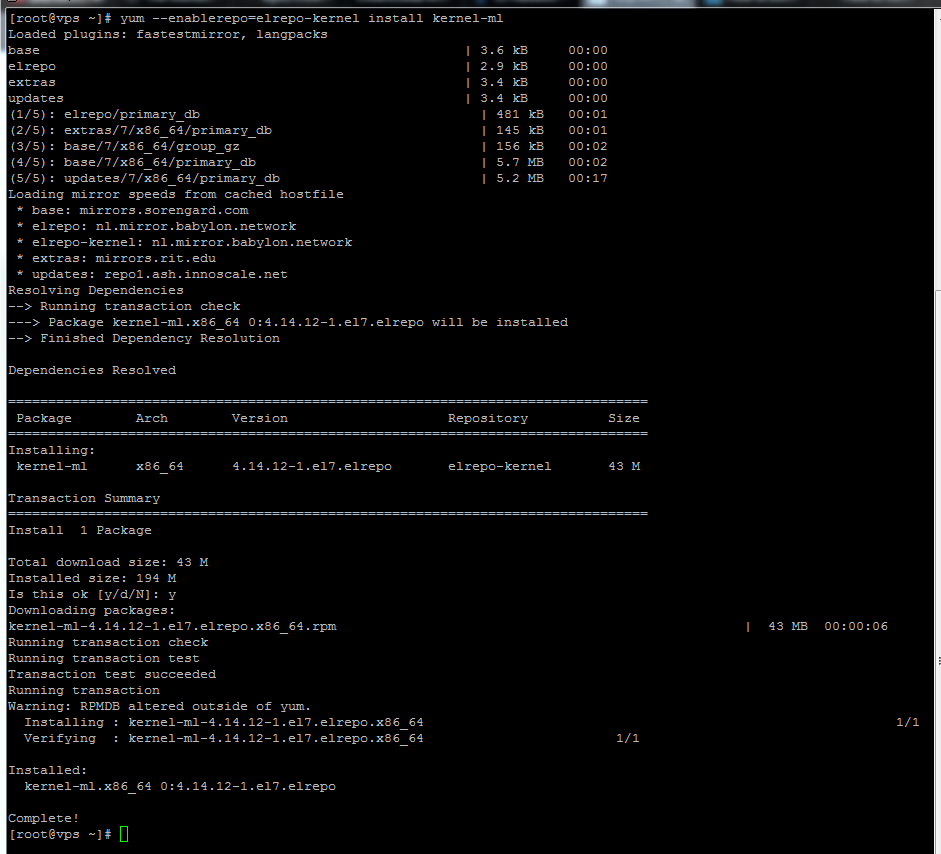Click the 'Warning: RPMDB altered outside of yum' line
Image resolution: width=941 pixels, height=854 pixels.
(160, 706)
